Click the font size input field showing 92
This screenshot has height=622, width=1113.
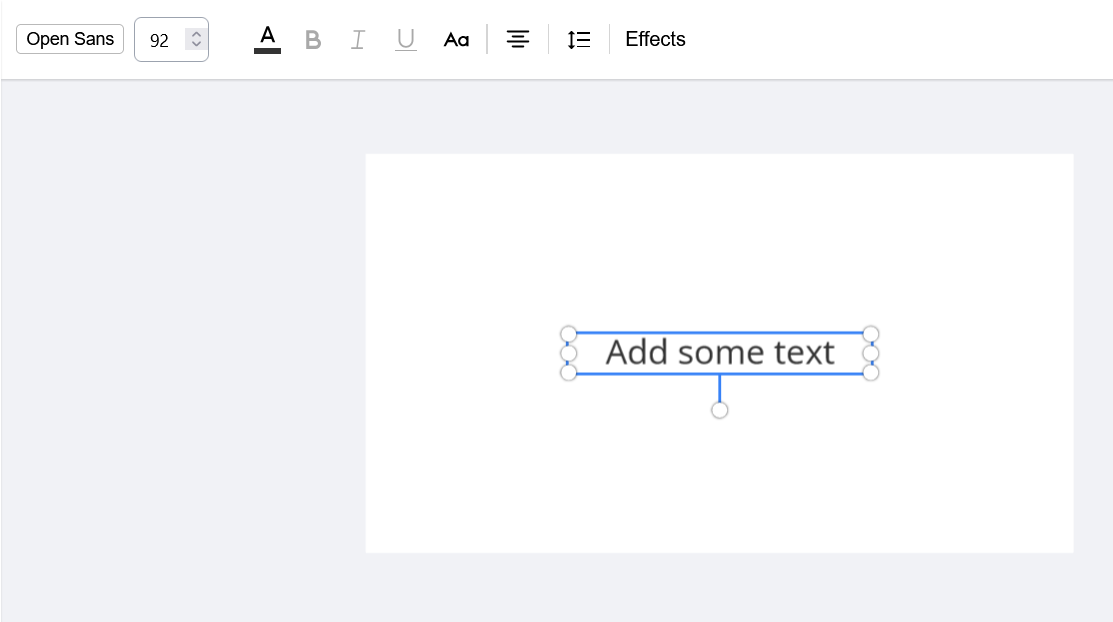[160, 39]
